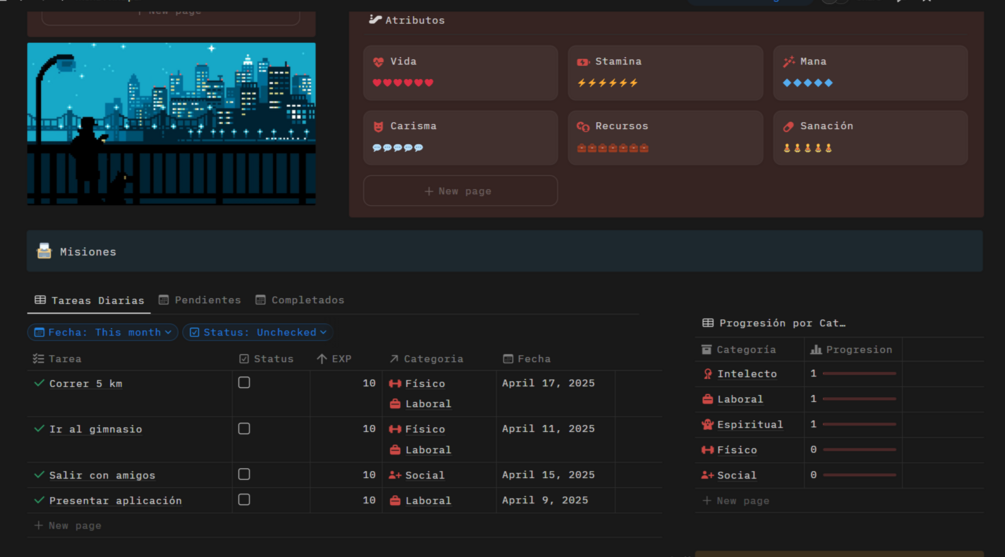Click the people icon in Social progression row
The width and height of the screenshot is (1005, 557).
coord(708,475)
